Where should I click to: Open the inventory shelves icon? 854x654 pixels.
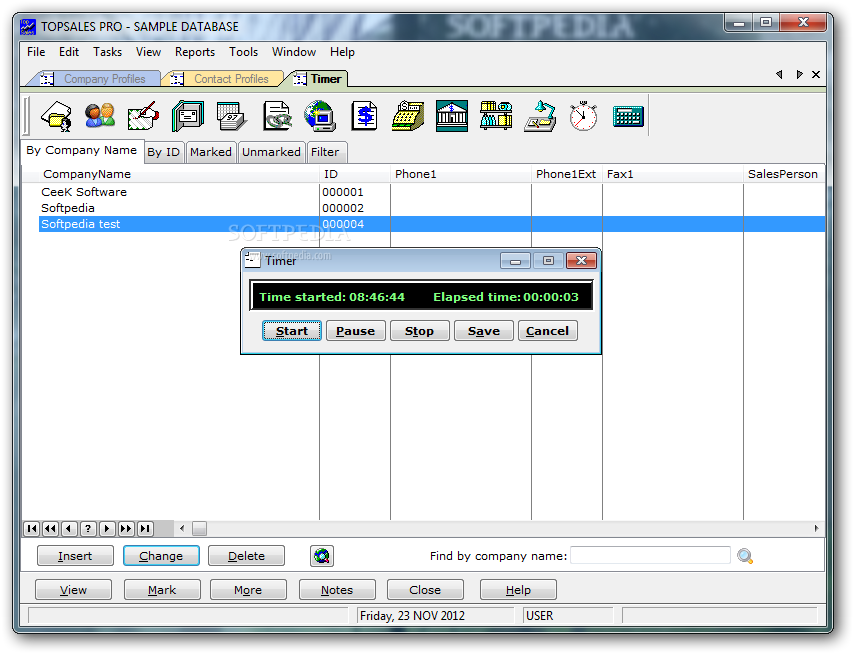[496, 116]
